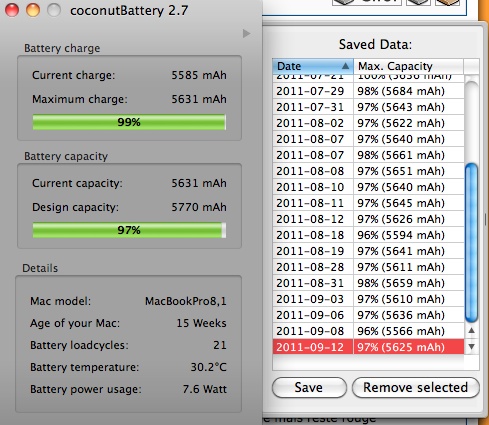The height and width of the screenshot is (425, 489).
Task: Click the Battery loadcycles value 21
Action: point(220,345)
